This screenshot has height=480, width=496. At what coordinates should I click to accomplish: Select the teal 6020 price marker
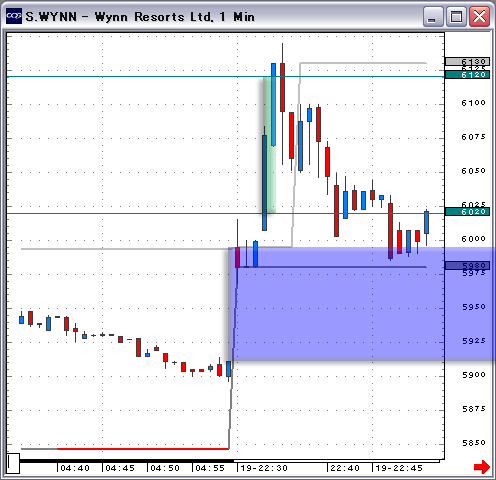tap(467, 212)
